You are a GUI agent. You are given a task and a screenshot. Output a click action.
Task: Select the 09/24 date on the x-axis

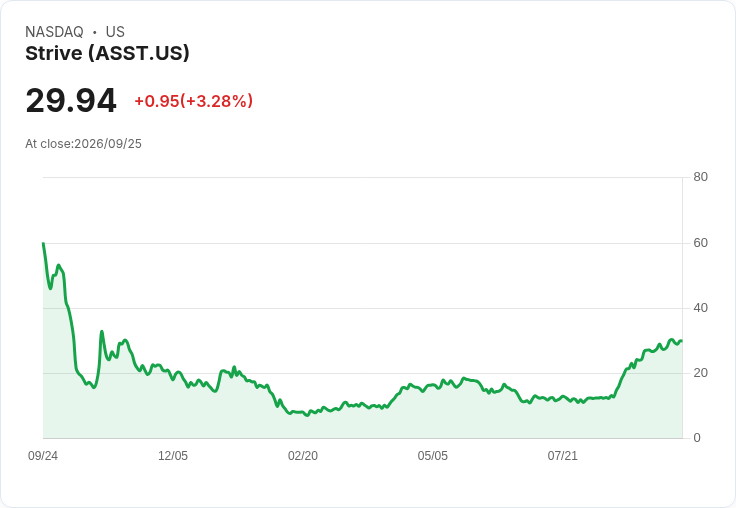tap(43, 456)
